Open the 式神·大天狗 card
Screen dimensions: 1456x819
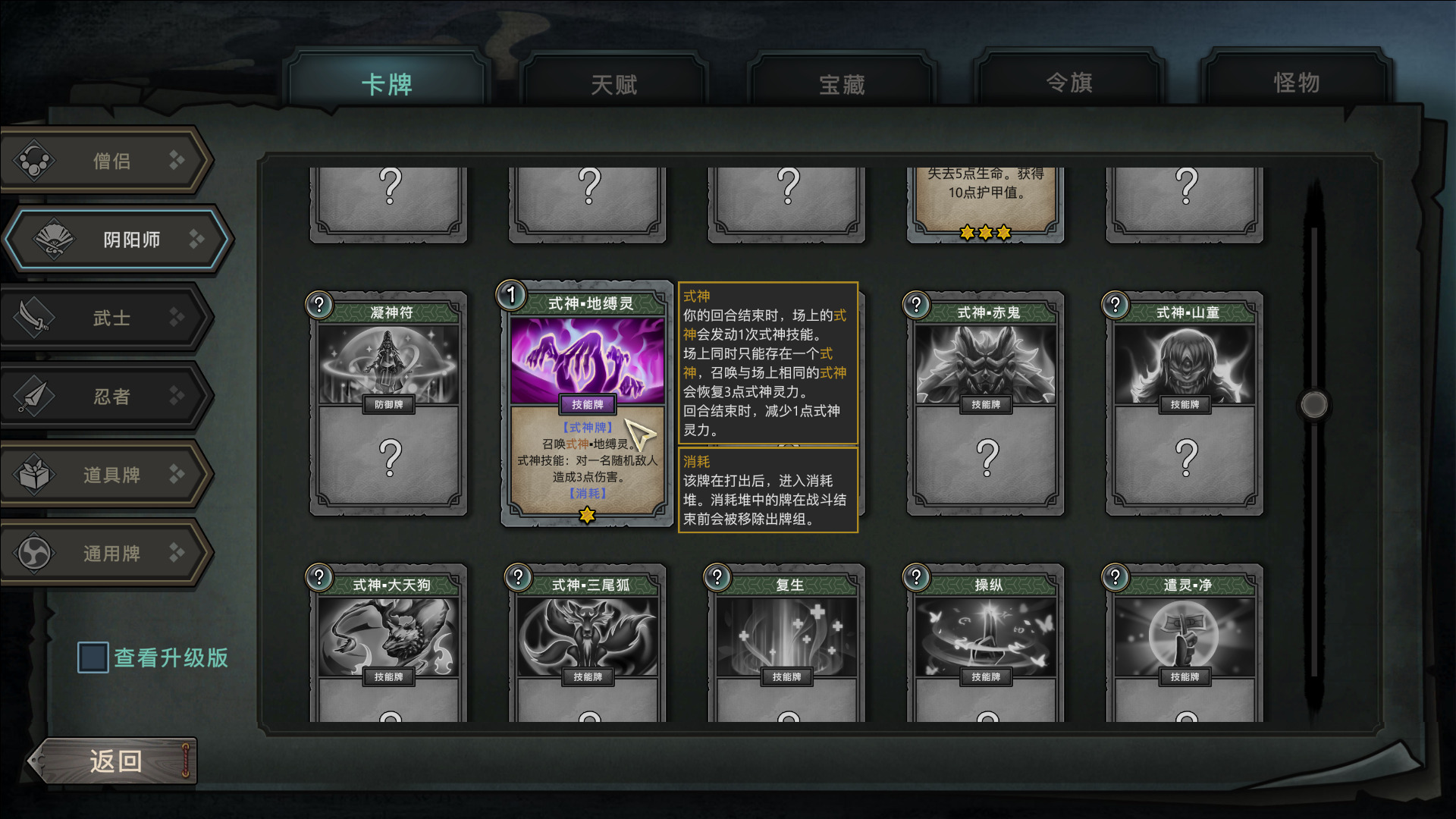click(x=388, y=643)
